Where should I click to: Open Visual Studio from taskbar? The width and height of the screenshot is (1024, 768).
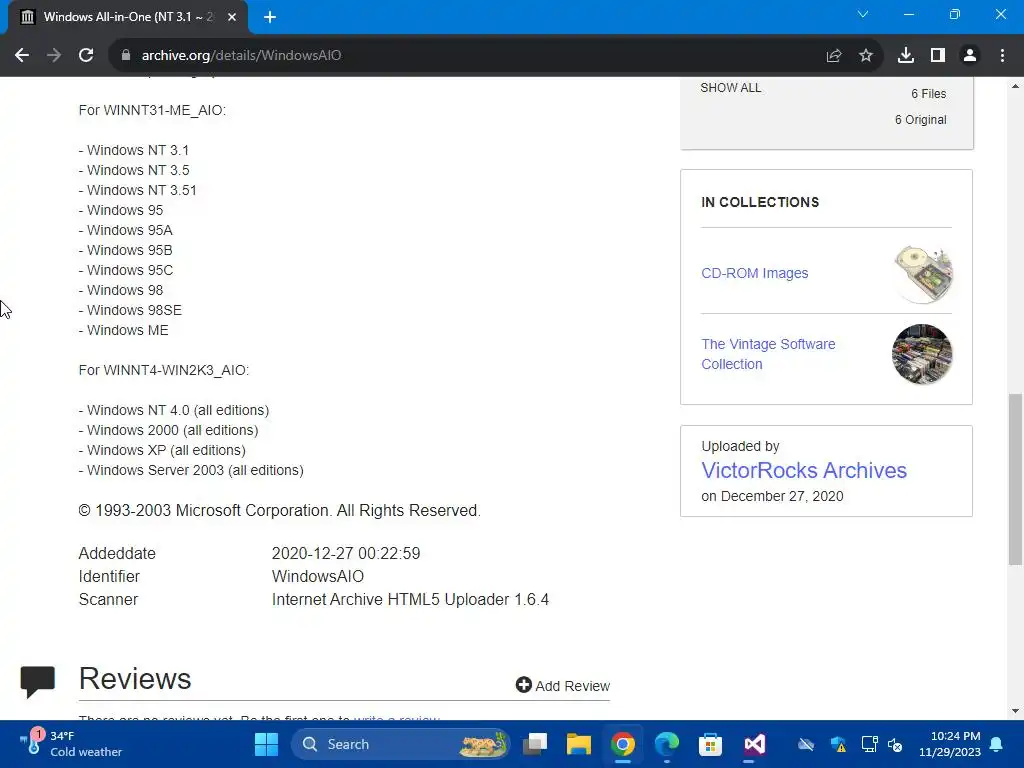point(754,744)
